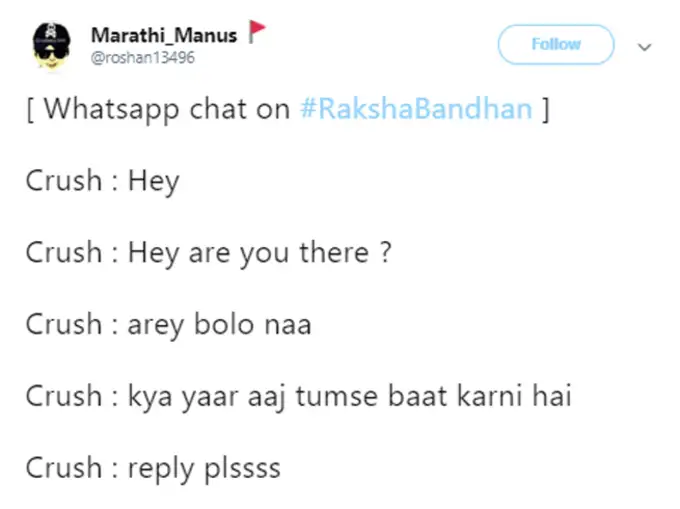Open the tweet options chevron dropdown
680x509 pixels.
coord(644,46)
